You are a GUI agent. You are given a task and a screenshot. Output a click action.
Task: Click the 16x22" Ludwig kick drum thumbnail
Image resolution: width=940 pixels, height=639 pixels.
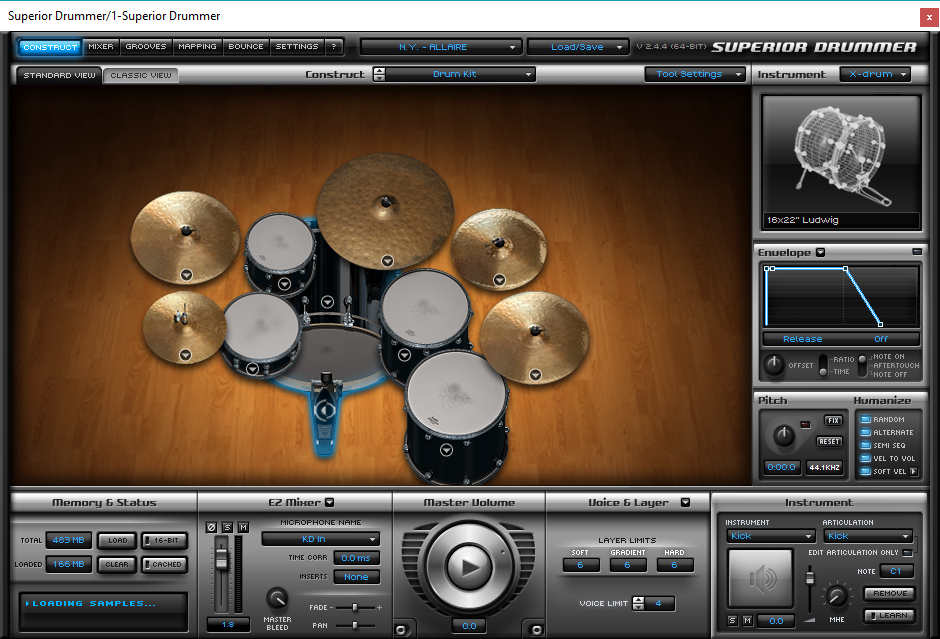point(840,161)
